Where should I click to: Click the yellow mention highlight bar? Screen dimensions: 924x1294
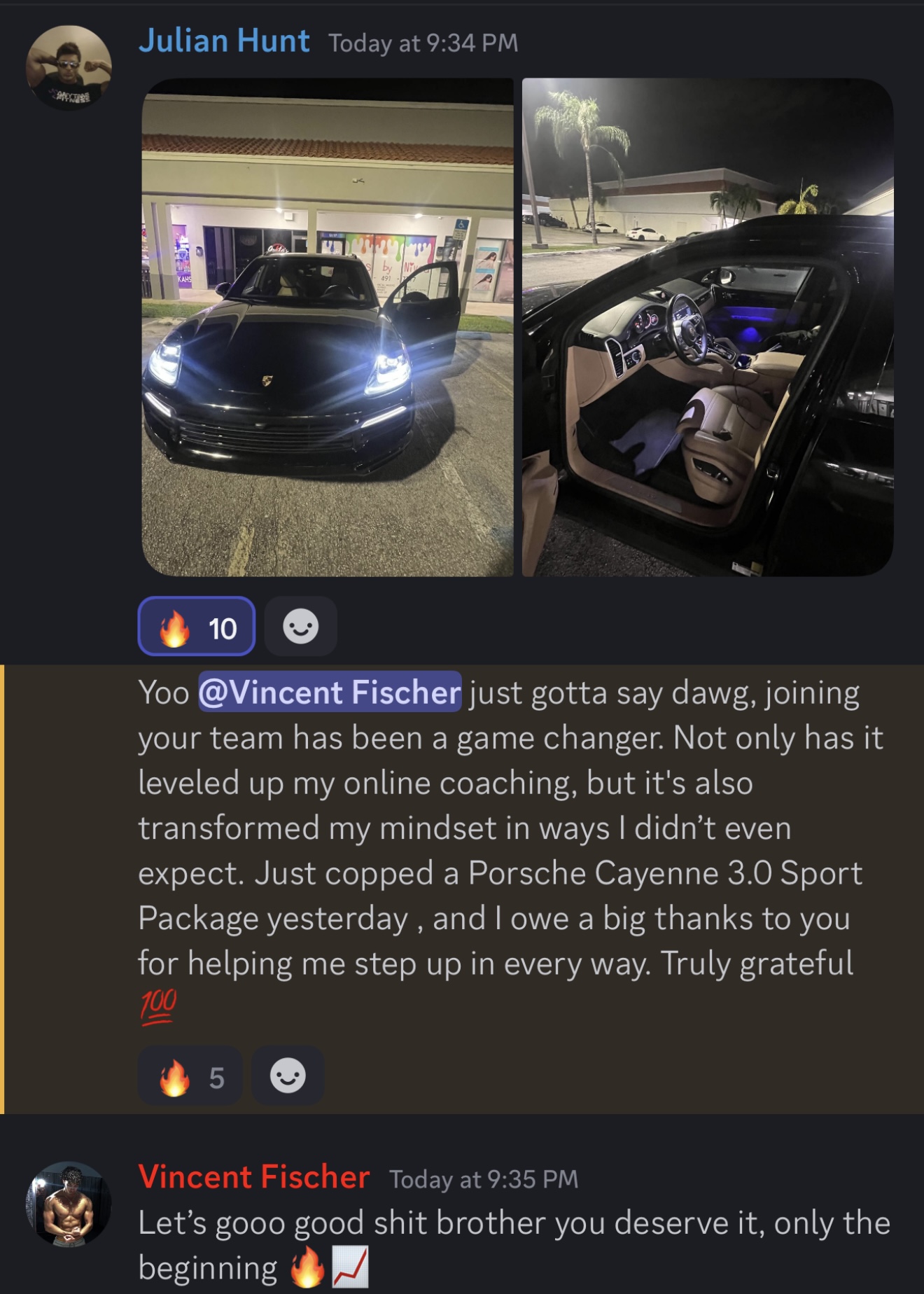click(2, 889)
